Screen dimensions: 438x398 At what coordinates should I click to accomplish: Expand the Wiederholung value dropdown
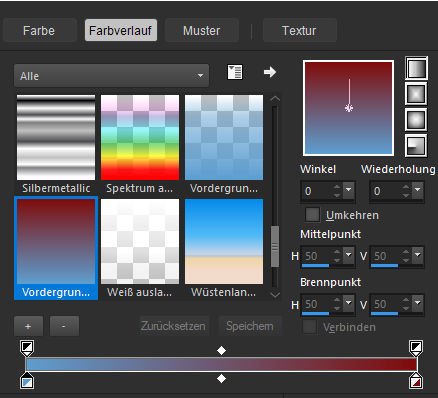(x=417, y=190)
